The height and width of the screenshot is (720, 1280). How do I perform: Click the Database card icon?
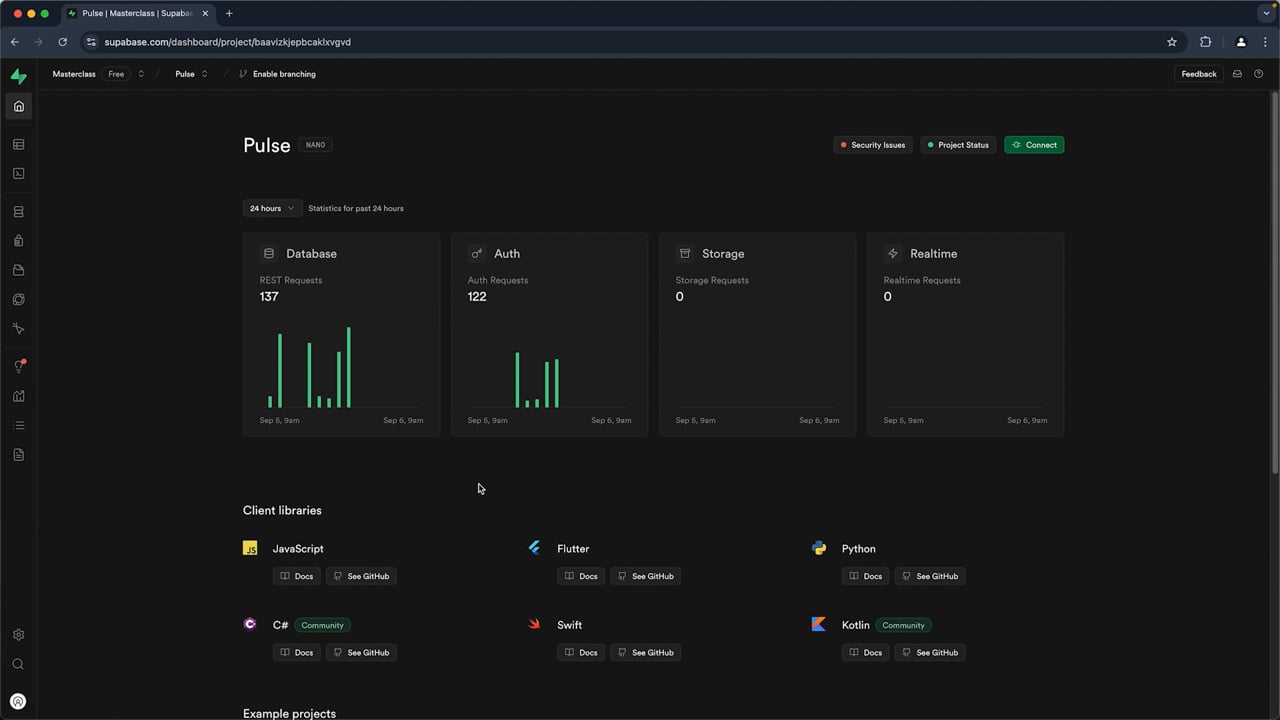(x=268, y=254)
